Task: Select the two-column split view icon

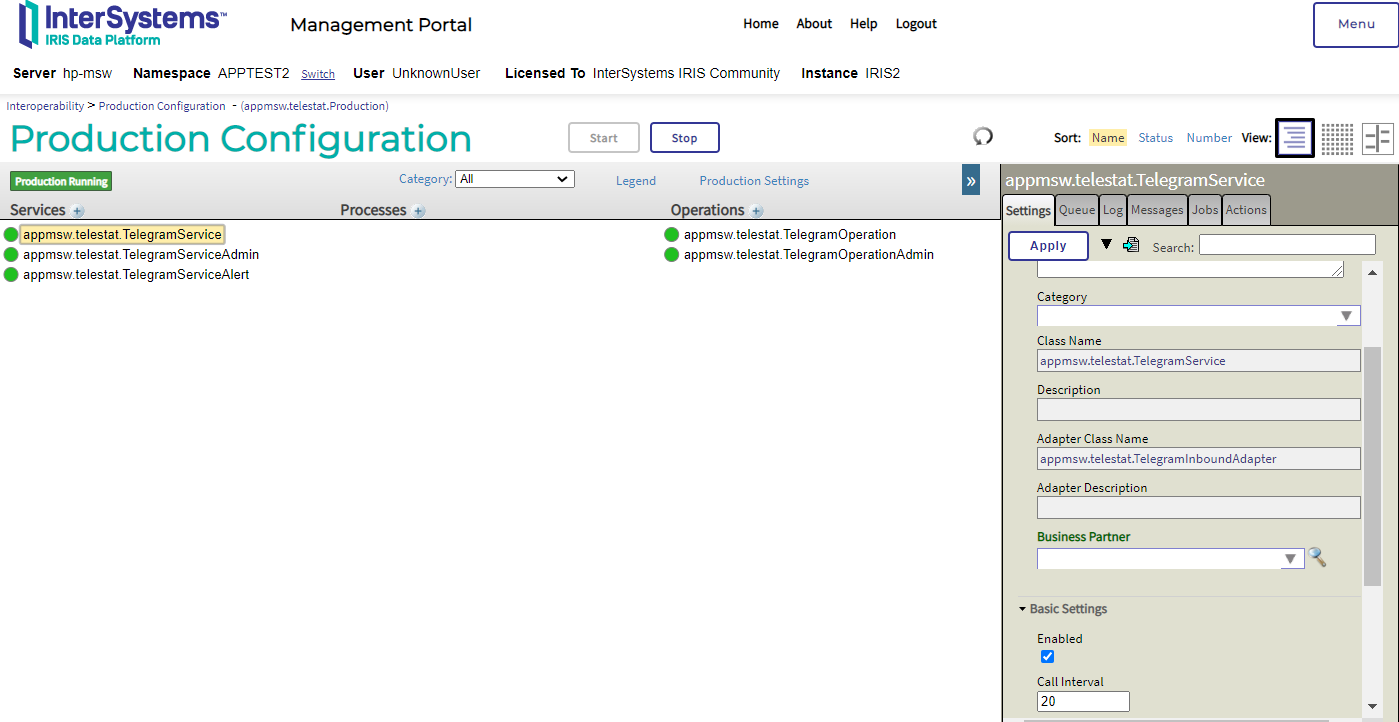Action: [x=1377, y=138]
